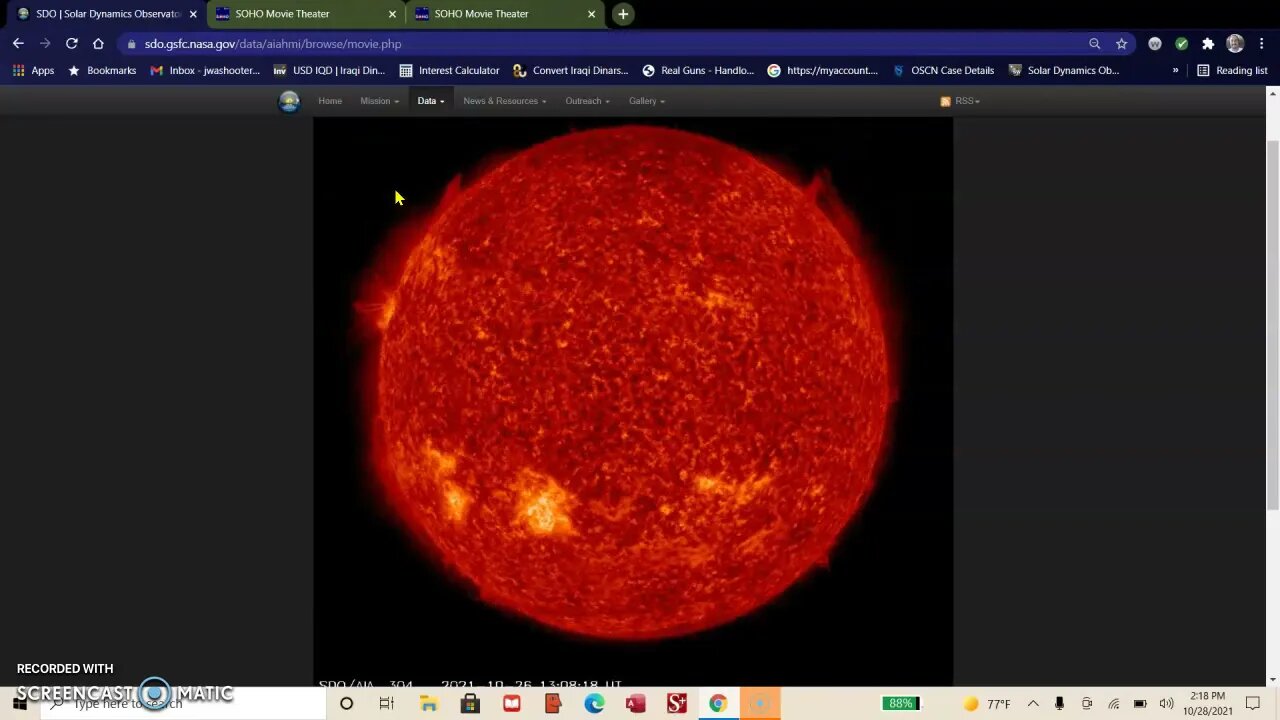Image resolution: width=1280 pixels, height=720 pixels.
Task: Expand the News & Resources dropdown
Action: tap(505, 101)
